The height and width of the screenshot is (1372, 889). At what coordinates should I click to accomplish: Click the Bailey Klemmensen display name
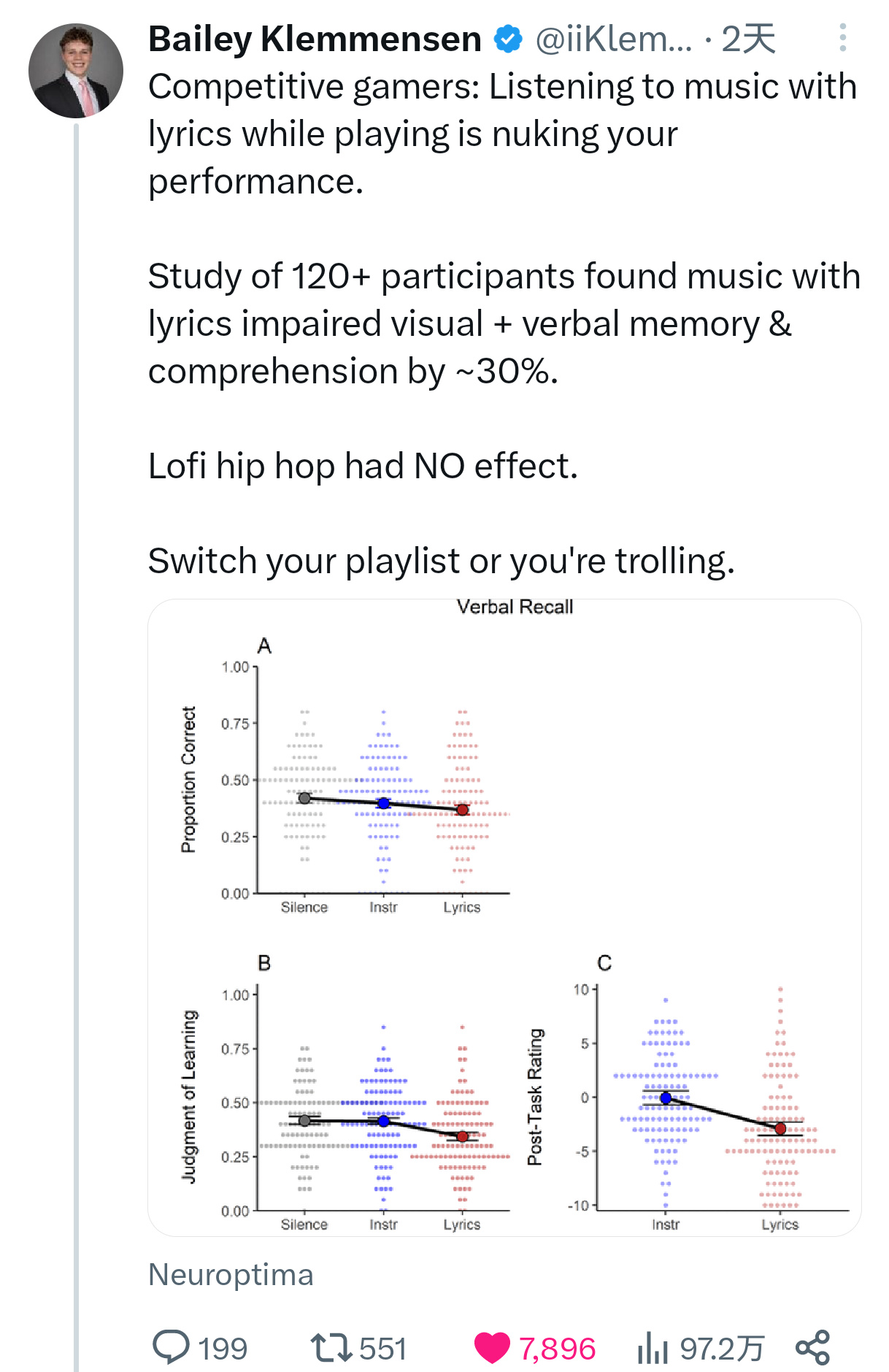[x=315, y=39]
